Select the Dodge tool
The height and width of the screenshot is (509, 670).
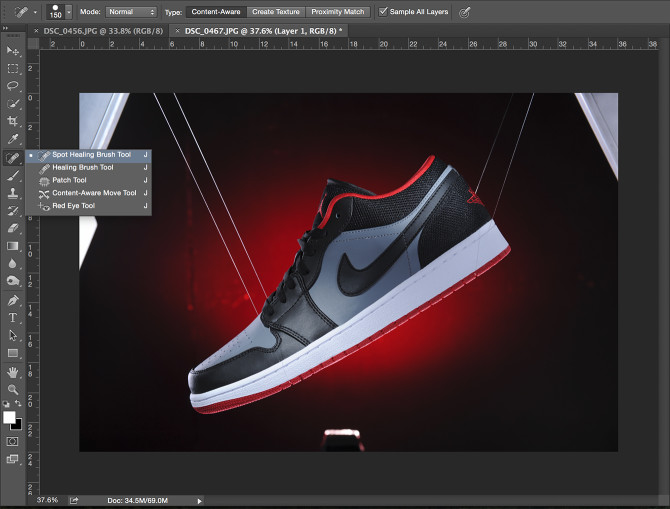tap(13, 281)
